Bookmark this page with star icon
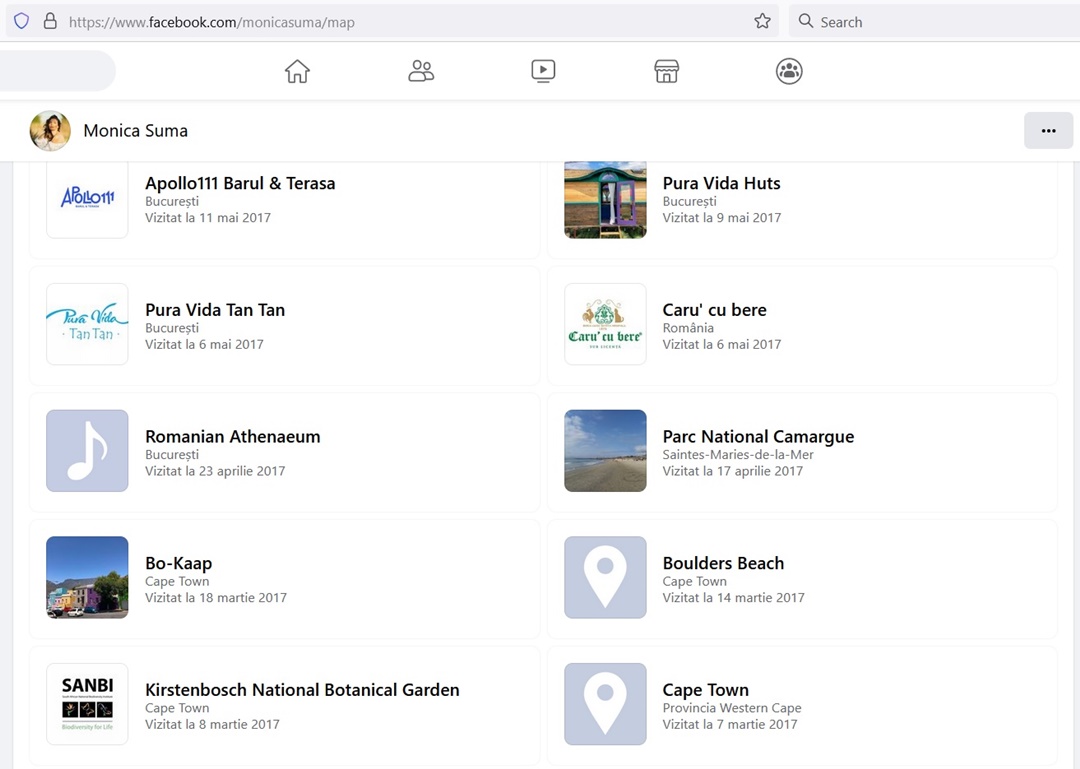The image size is (1080, 769). (762, 21)
